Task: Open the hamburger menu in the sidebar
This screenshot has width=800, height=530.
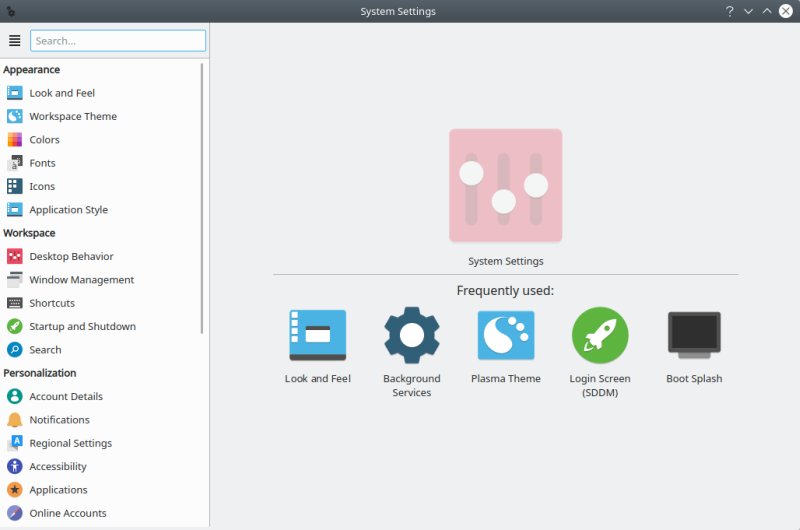Action: click(x=14, y=41)
